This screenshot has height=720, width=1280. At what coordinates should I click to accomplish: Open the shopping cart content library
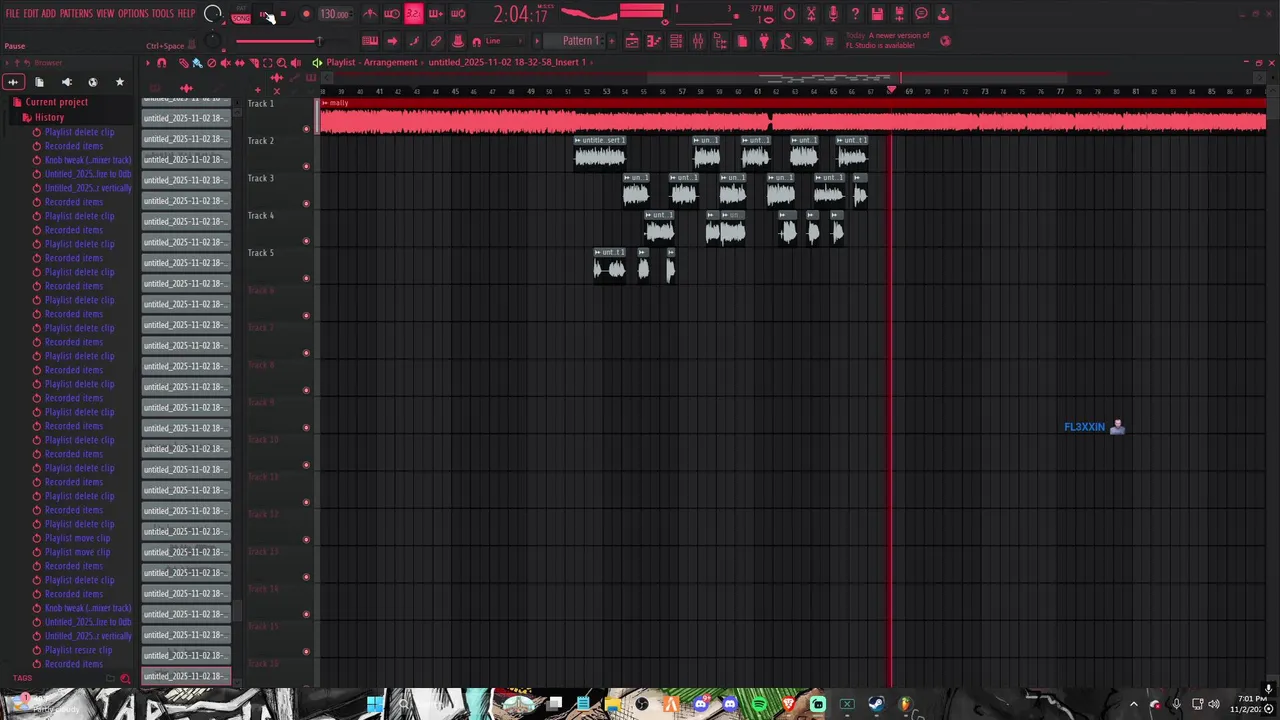point(829,41)
